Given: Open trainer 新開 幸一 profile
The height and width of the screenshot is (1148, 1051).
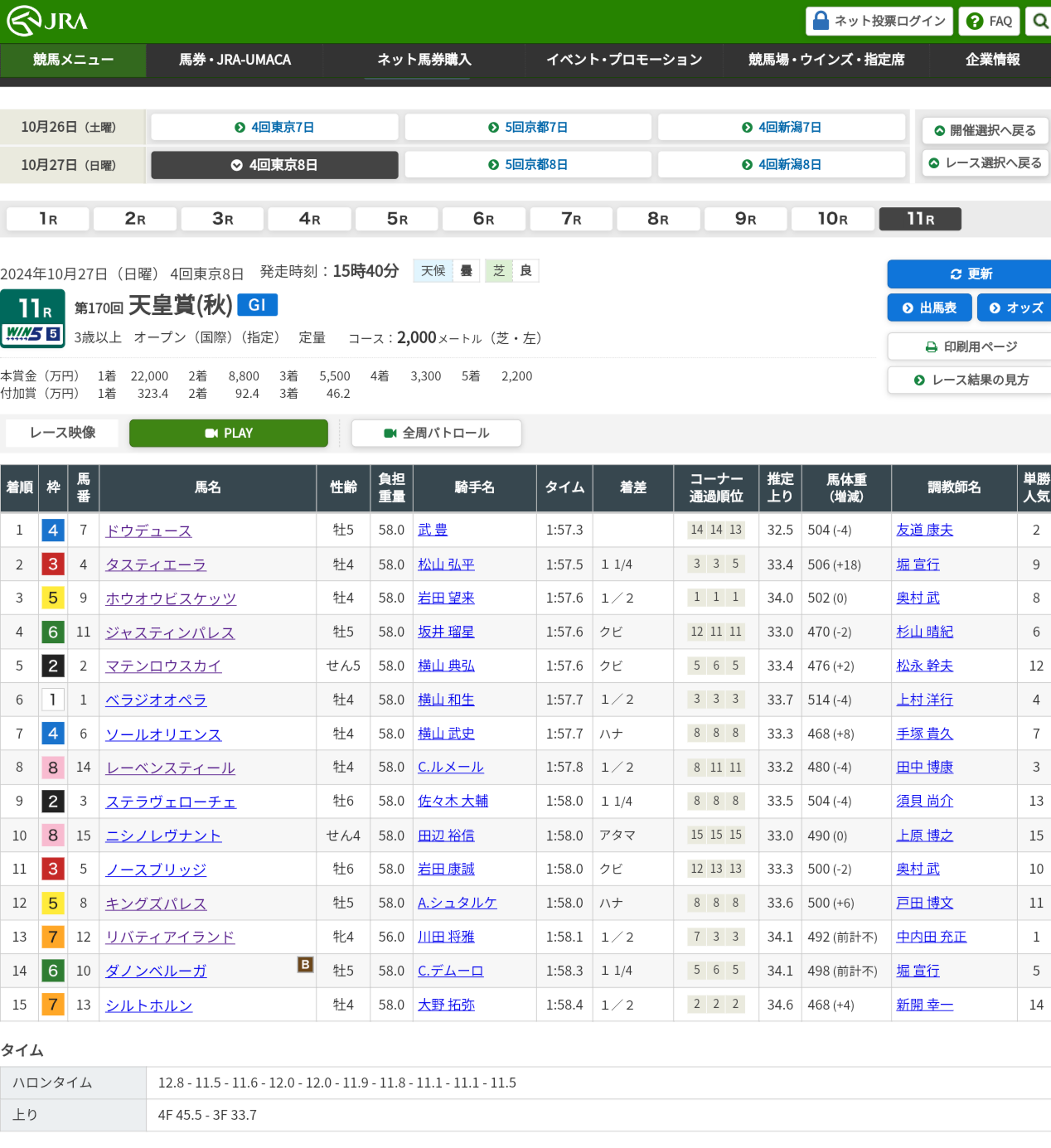Looking at the screenshot, I should point(925,1005).
